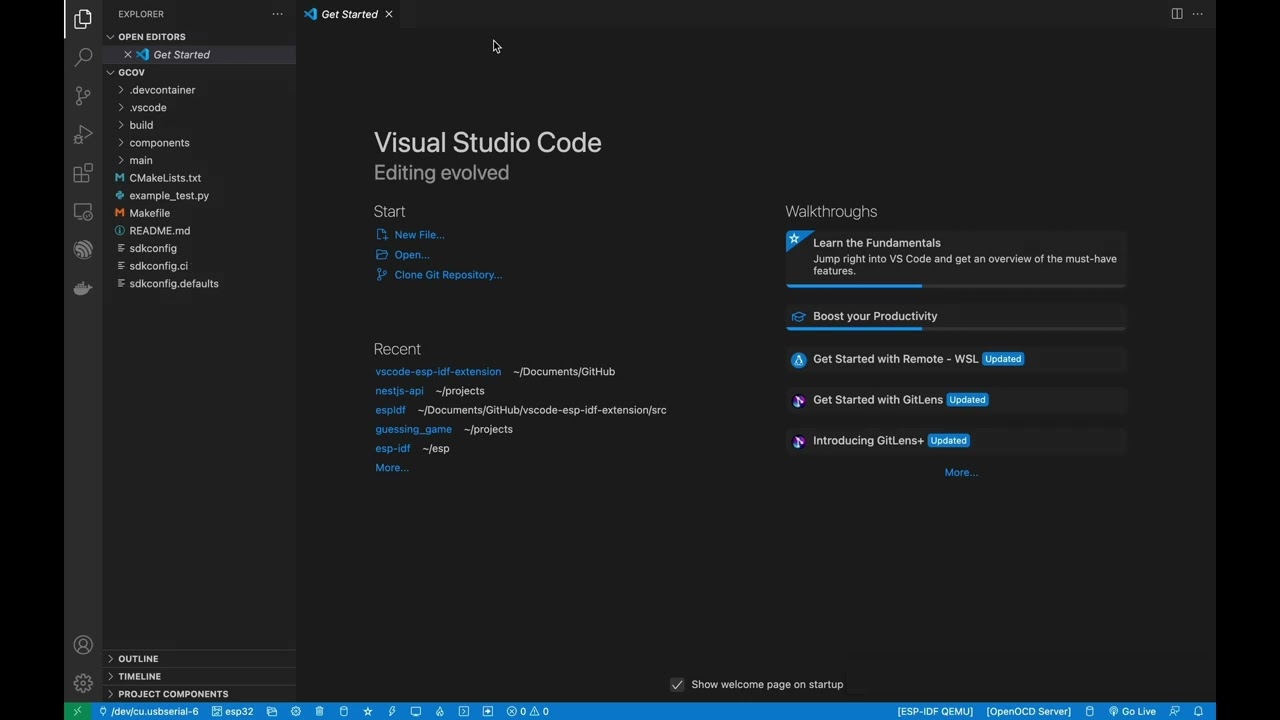Open ESP-IDF terminal icon in status bar
The width and height of the screenshot is (1280, 720).
pyautogui.click(x=463, y=711)
